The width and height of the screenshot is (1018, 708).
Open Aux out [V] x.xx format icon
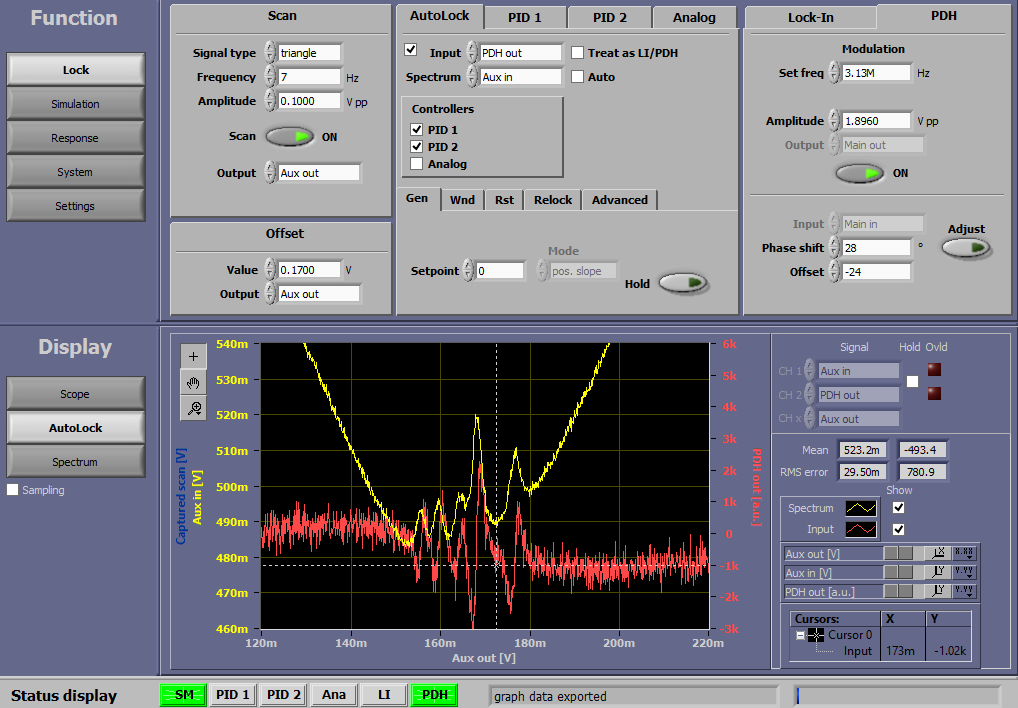point(963,554)
